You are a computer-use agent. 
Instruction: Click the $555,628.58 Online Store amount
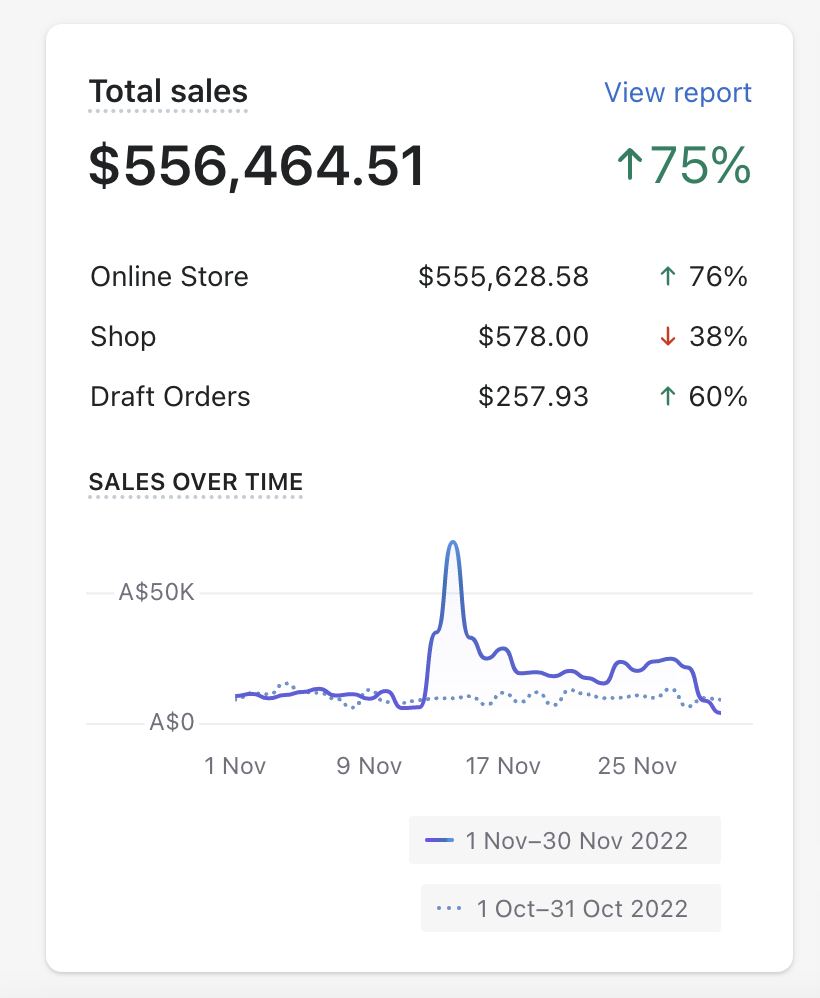[x=503, y=277]
